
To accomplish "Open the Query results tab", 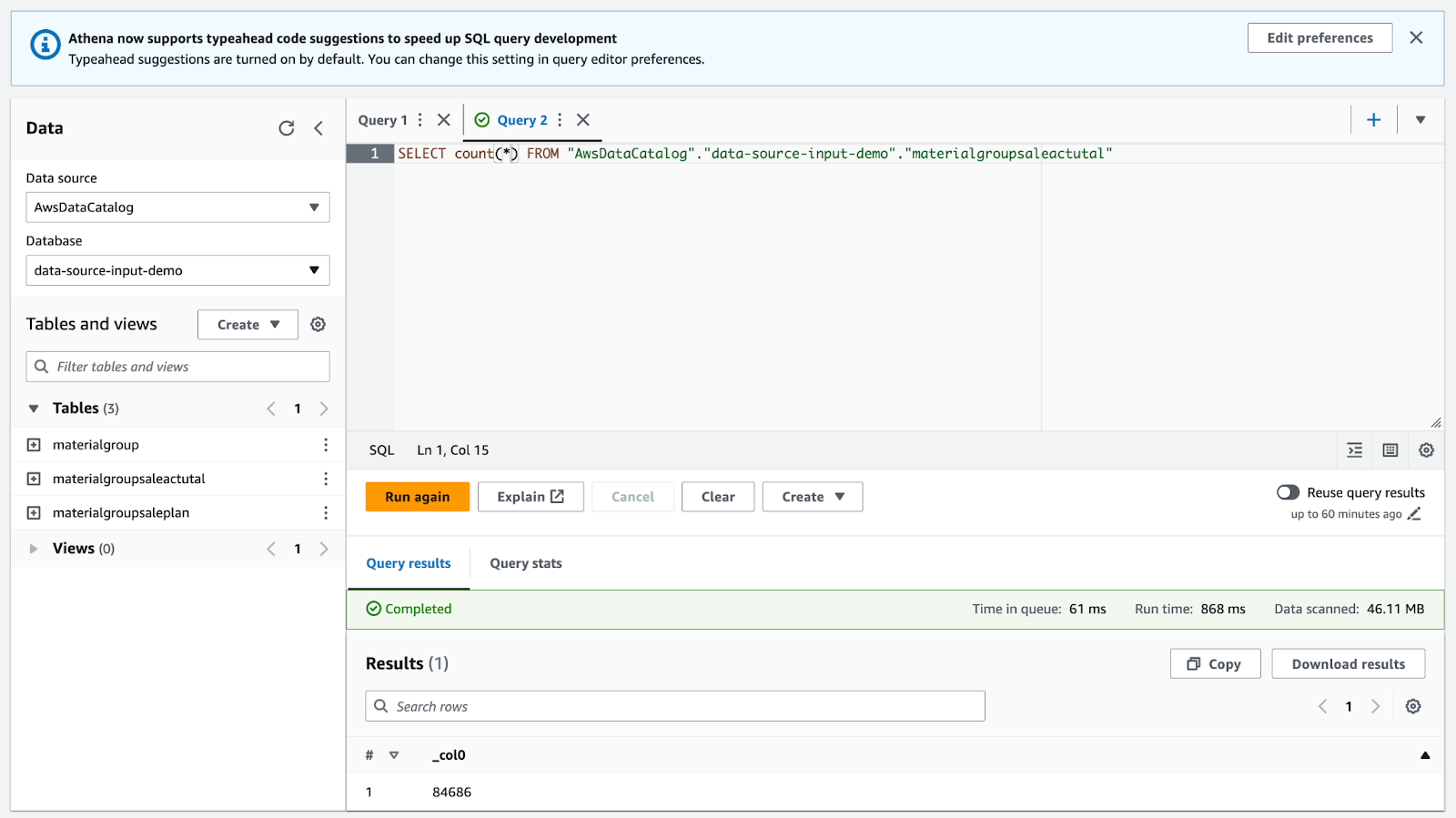I will coord(409,563).
